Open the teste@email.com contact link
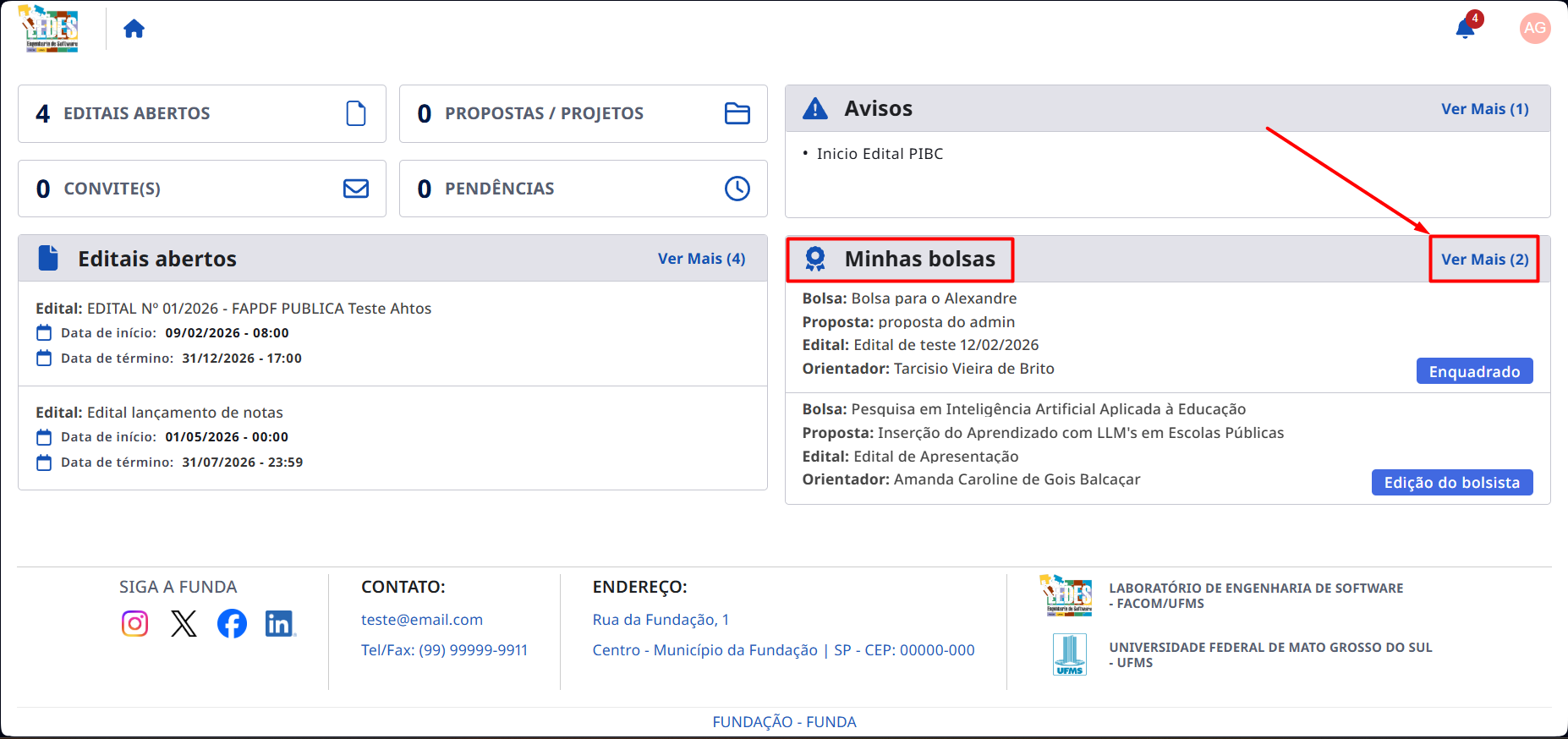This screenshot has height=739, width=1568. (422, 620)
